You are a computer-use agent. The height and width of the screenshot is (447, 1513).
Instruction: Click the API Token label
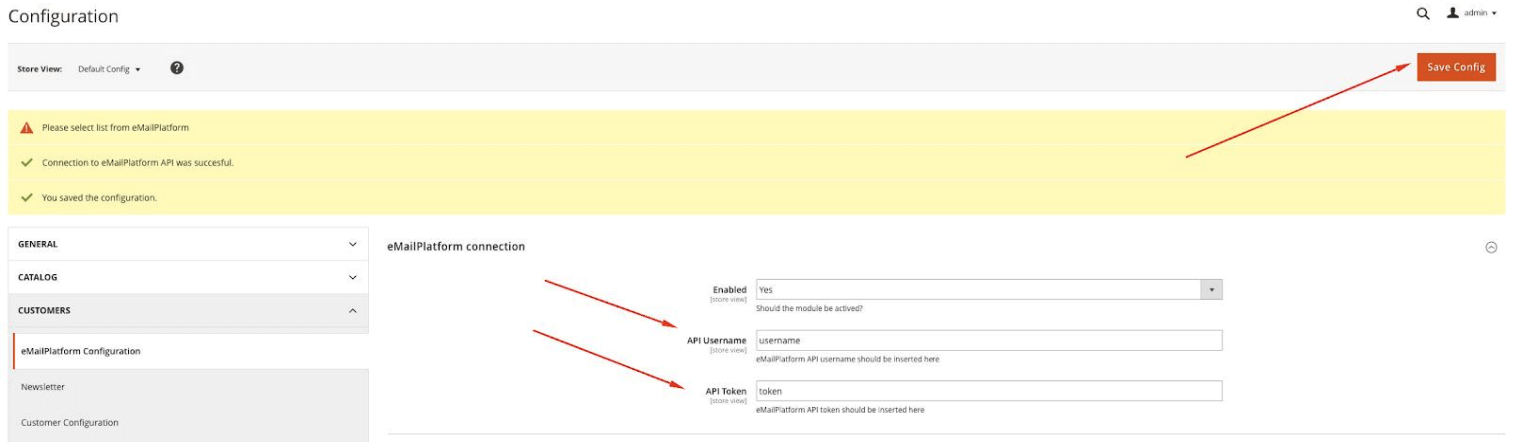(x=726, y=391)
